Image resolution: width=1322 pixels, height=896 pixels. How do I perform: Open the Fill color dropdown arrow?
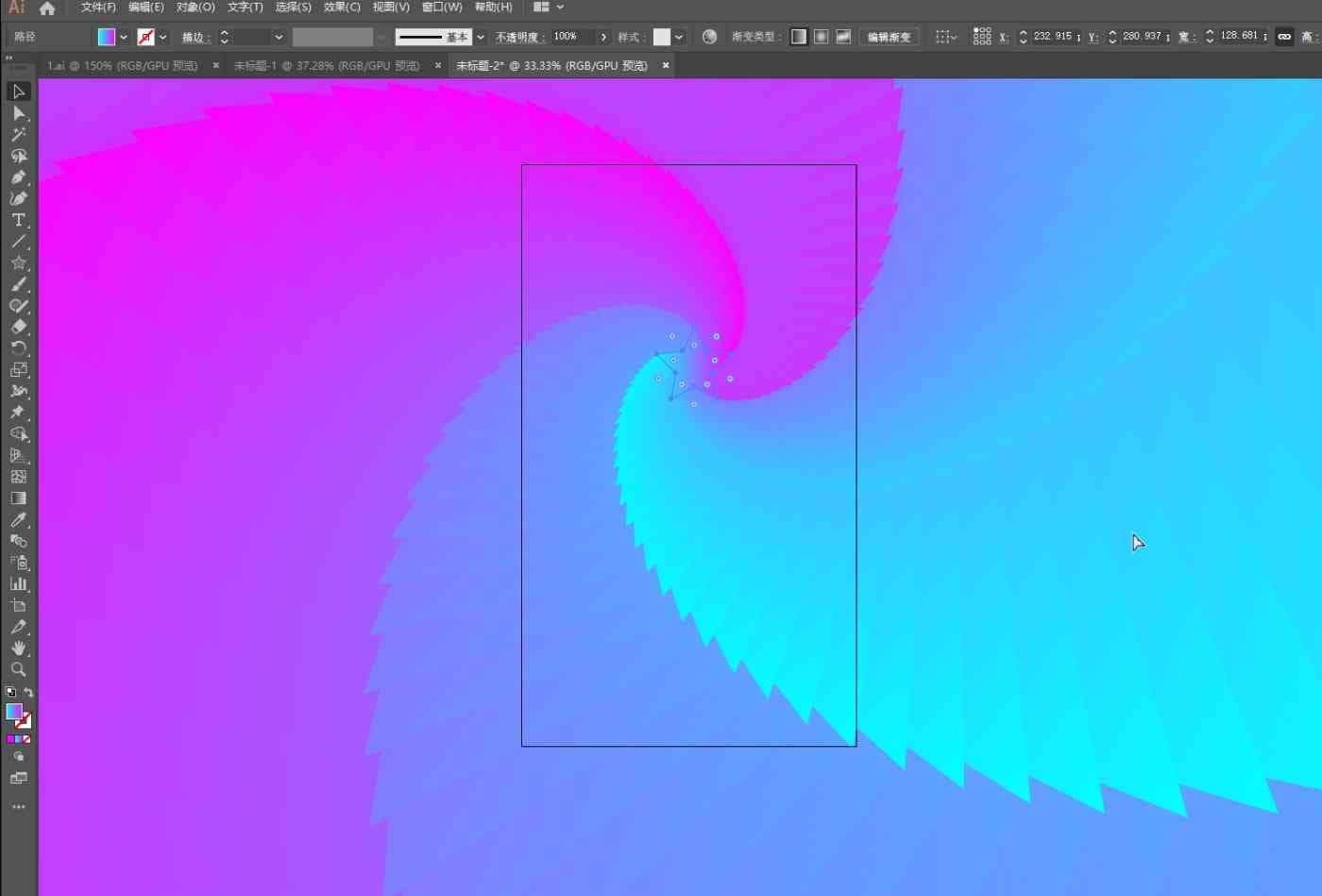pyautogui.click(x=124, y=37)
